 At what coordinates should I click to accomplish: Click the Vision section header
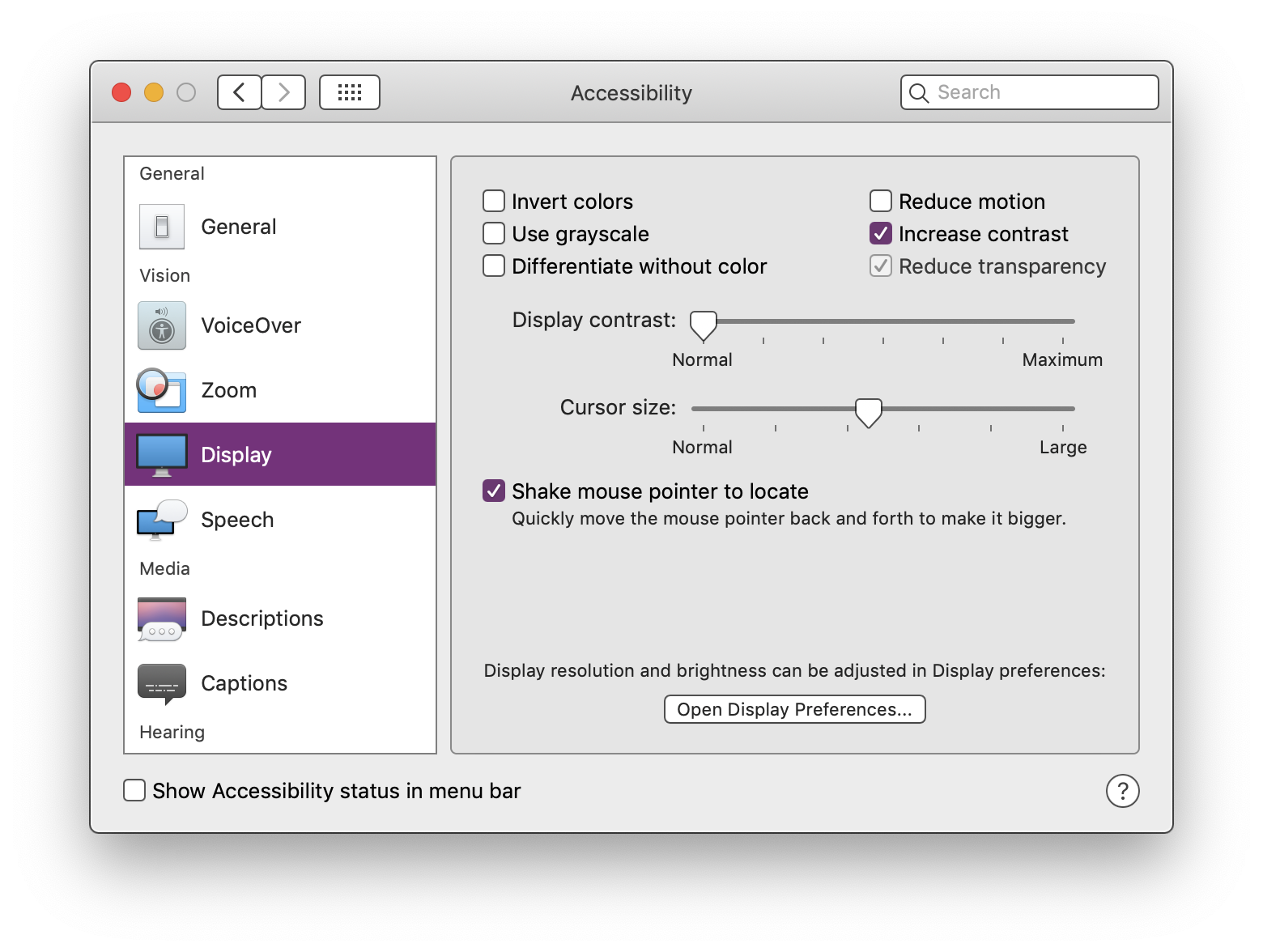[165, 275]
